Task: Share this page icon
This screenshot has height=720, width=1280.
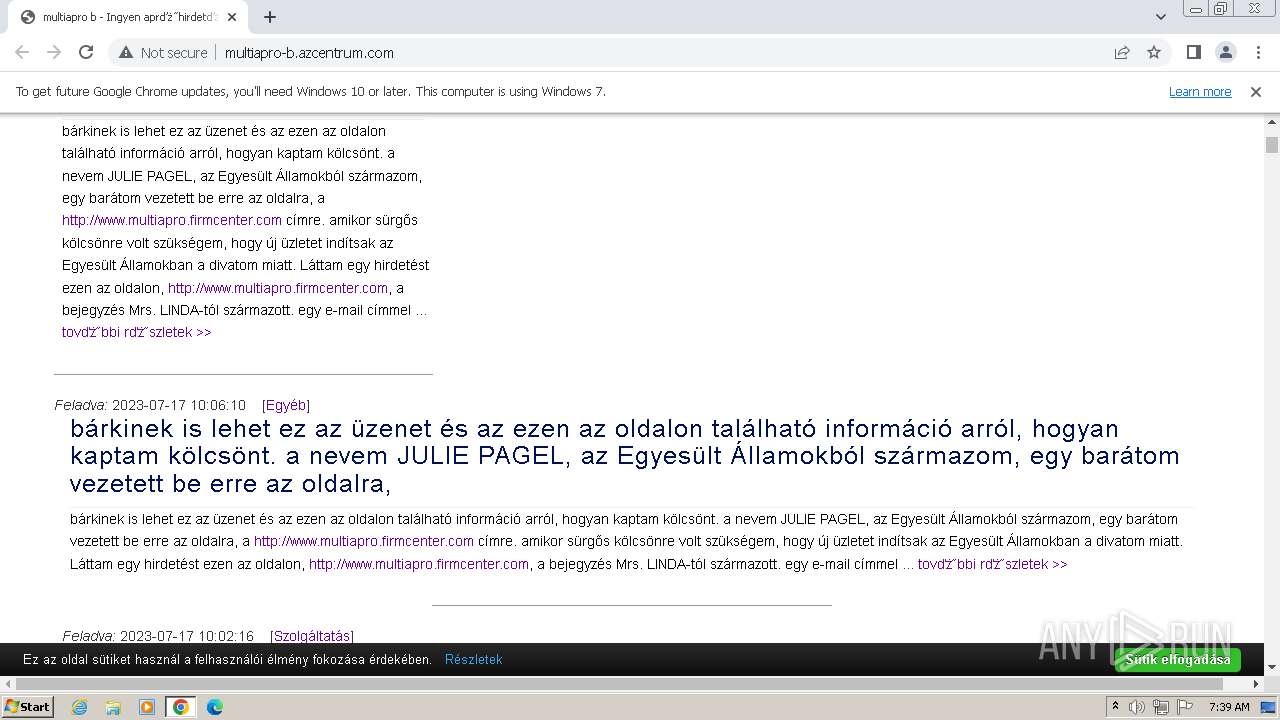Action: click(1122, 53)
